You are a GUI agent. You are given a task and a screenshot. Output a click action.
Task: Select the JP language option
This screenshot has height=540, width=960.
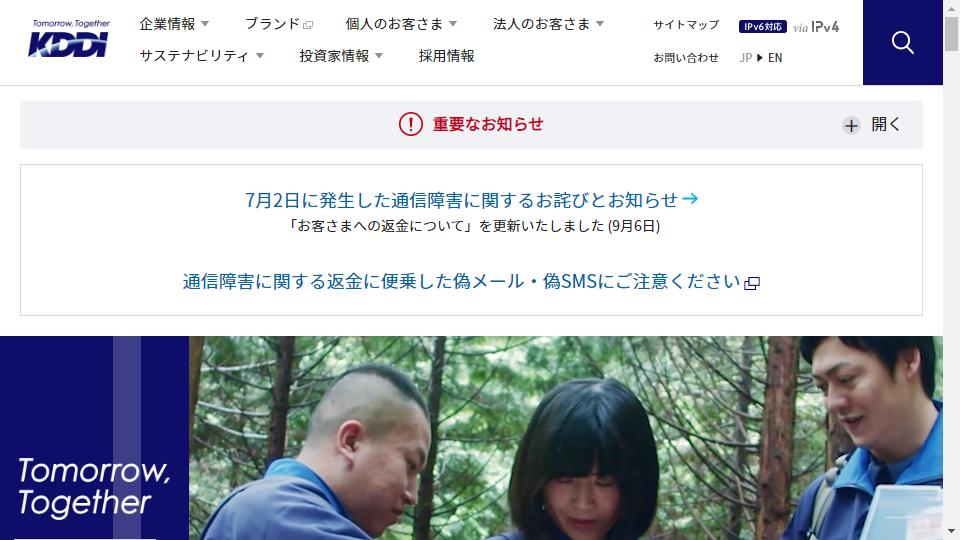coord(745,58)
